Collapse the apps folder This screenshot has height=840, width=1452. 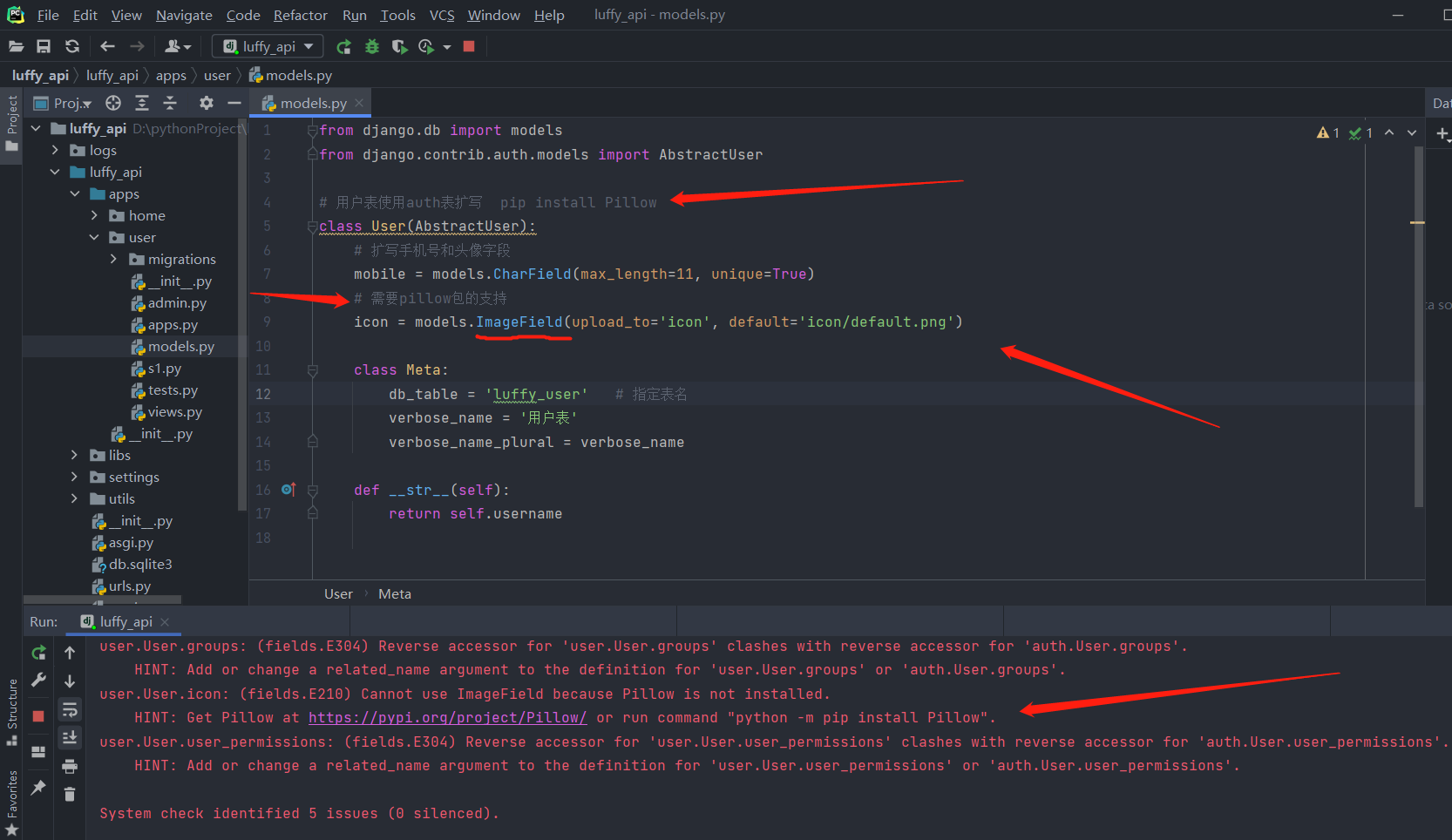75,193
